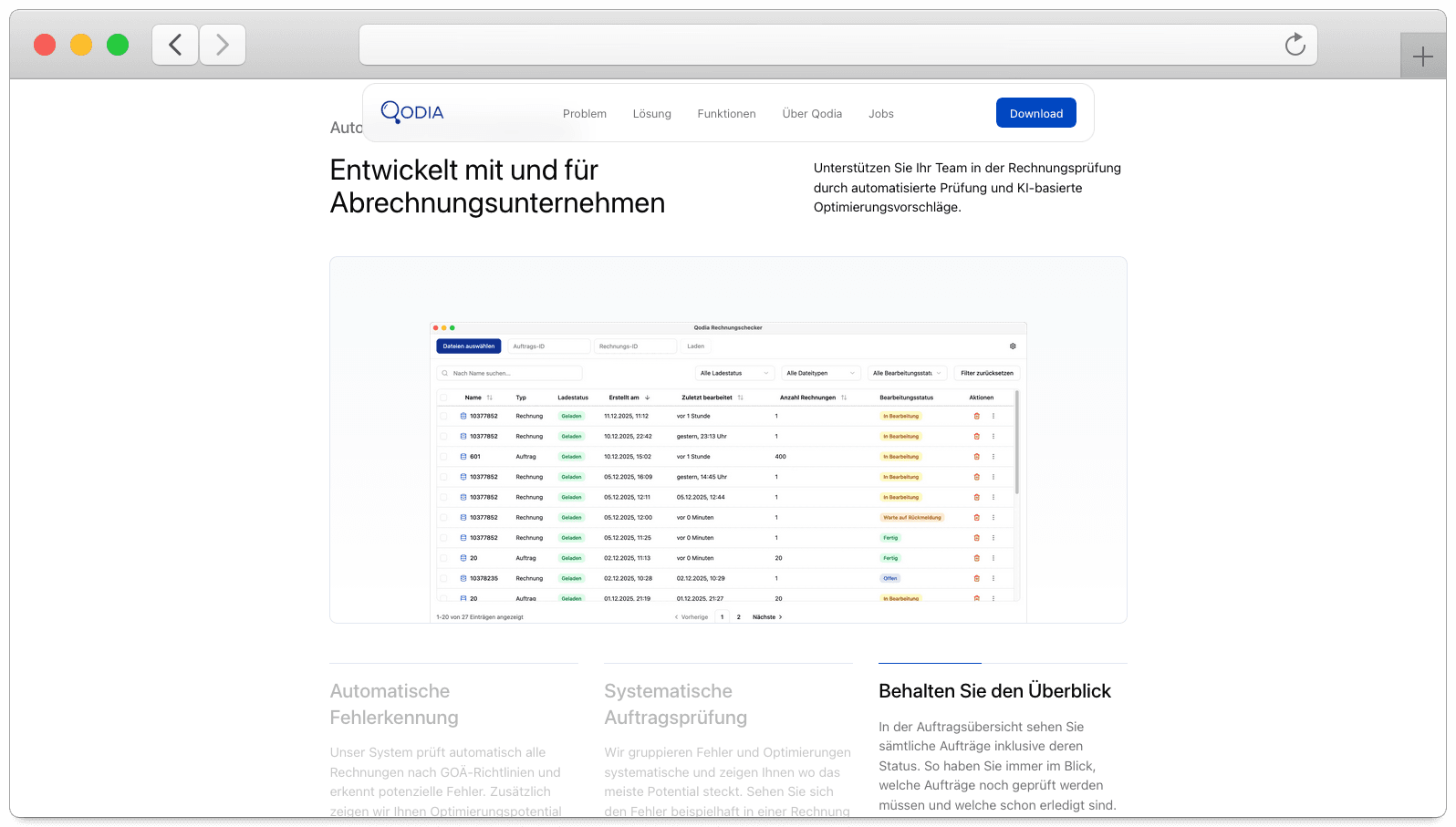Click the browser address bar
This screenshot has width=1456, height=827.
pyautogui.click(x=838, y=45)
